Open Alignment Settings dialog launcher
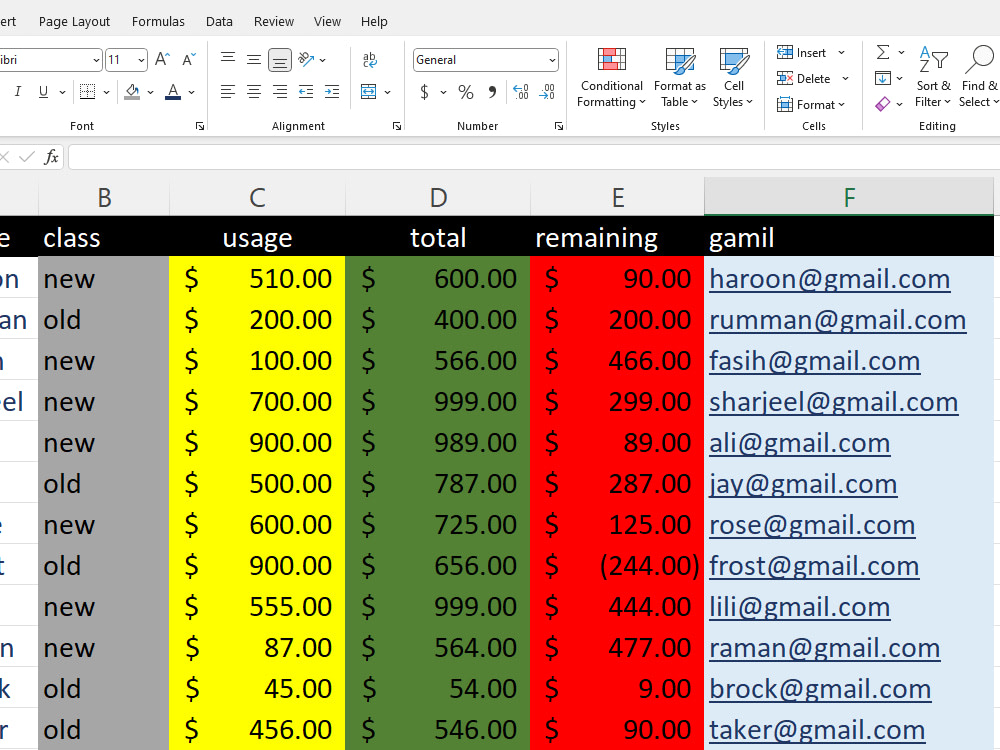The image size is (1000, 750). (x=397, y=126)
